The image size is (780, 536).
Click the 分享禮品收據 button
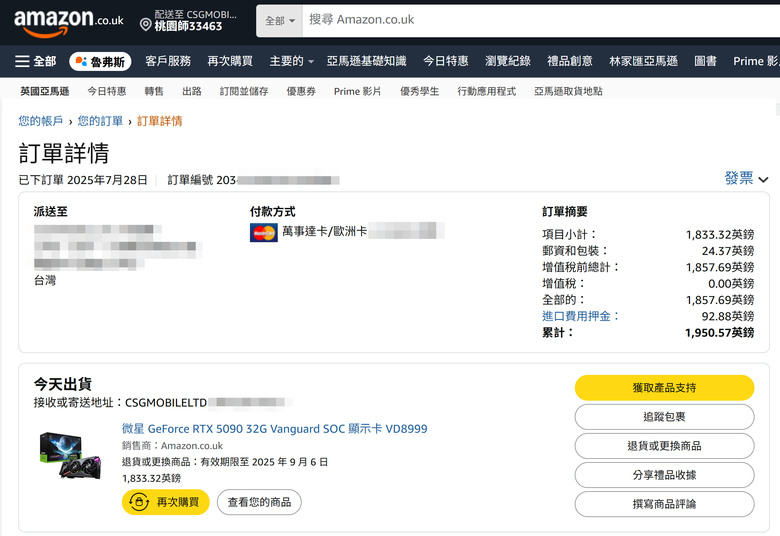point(664,475)
